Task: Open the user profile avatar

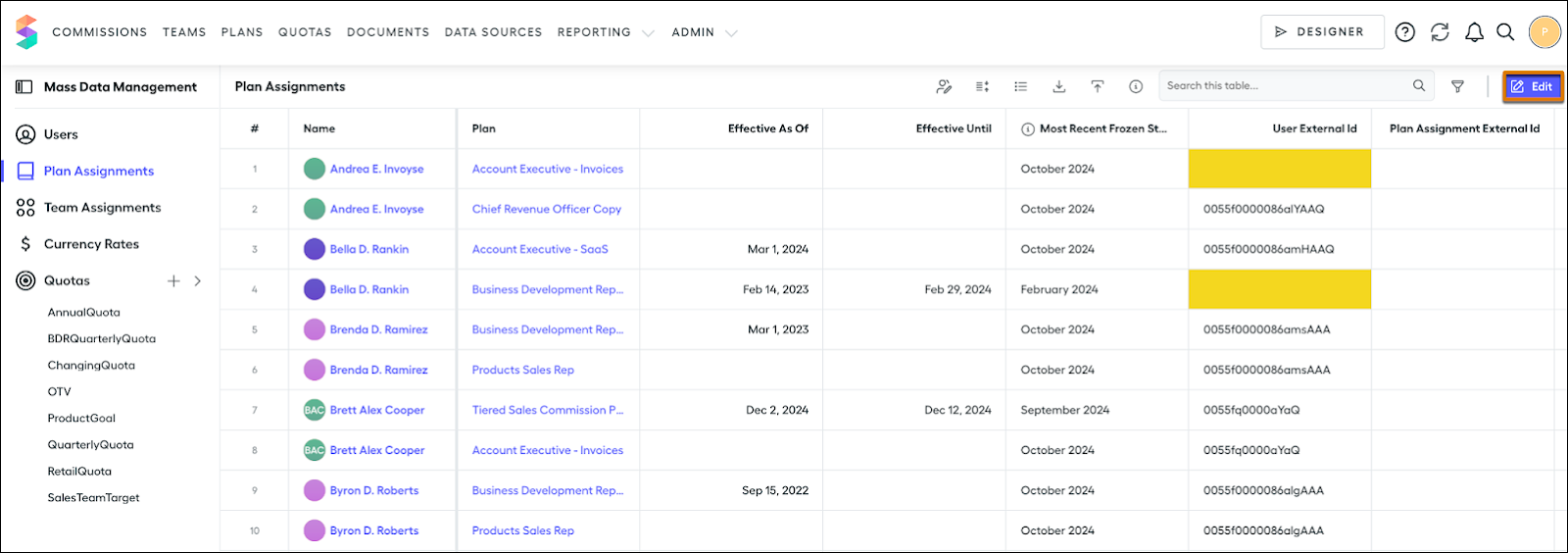Action: pos(1544,32)
